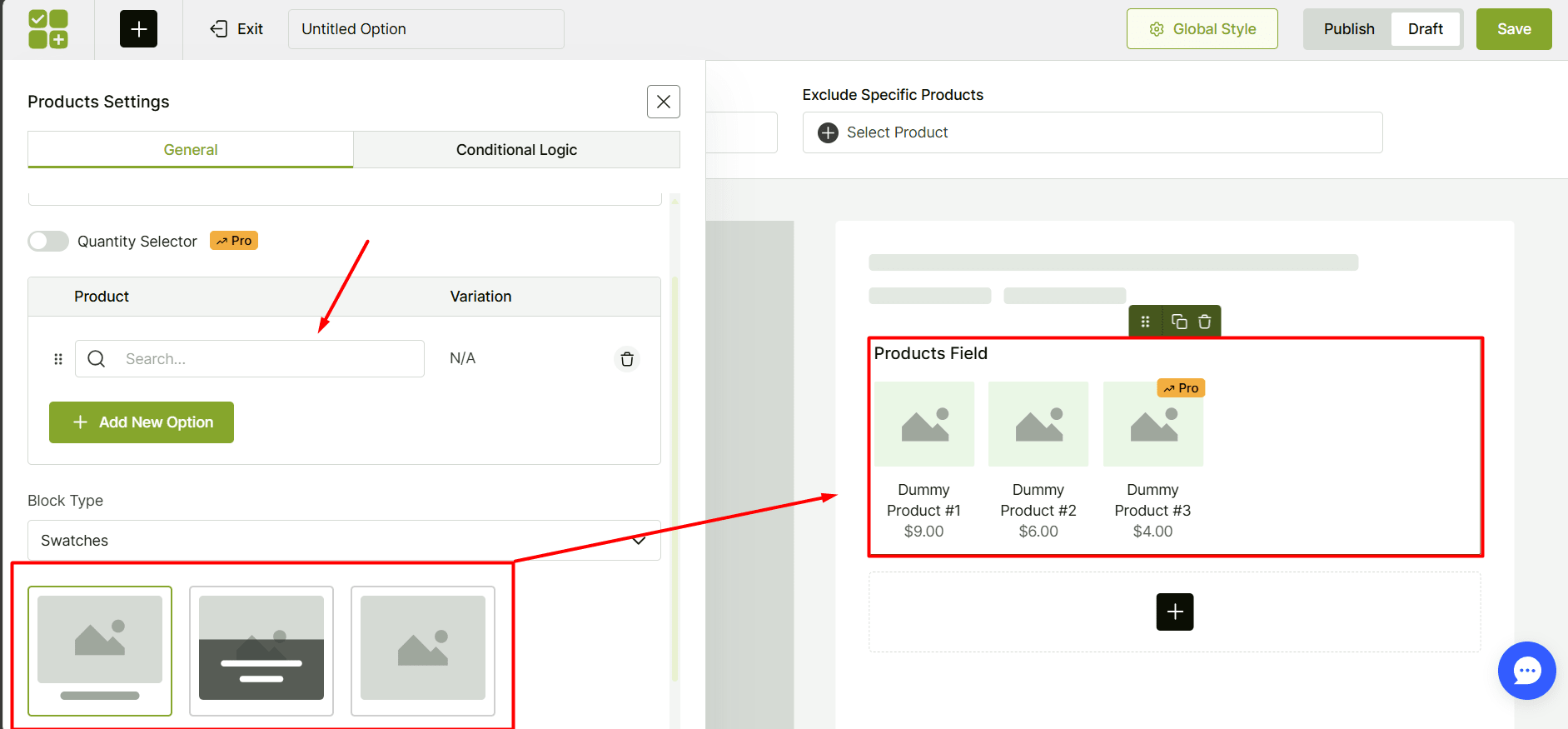Click the Block Type label
Viewport: 1568px width, 729px height.
point(65,501)
